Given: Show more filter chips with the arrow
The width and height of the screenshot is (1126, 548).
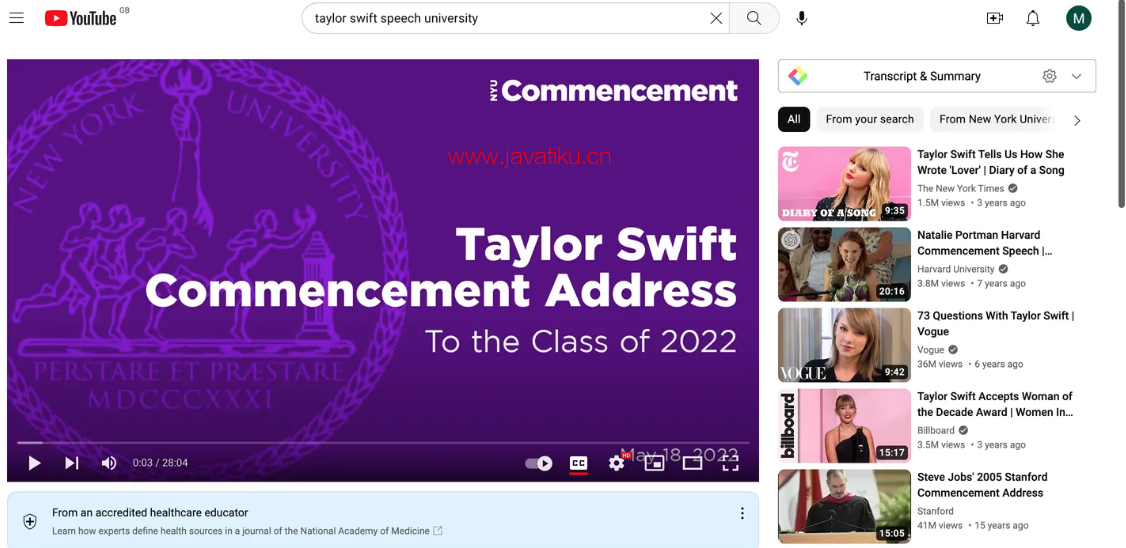Looking at the screenshot, I should pos(1077,121).
